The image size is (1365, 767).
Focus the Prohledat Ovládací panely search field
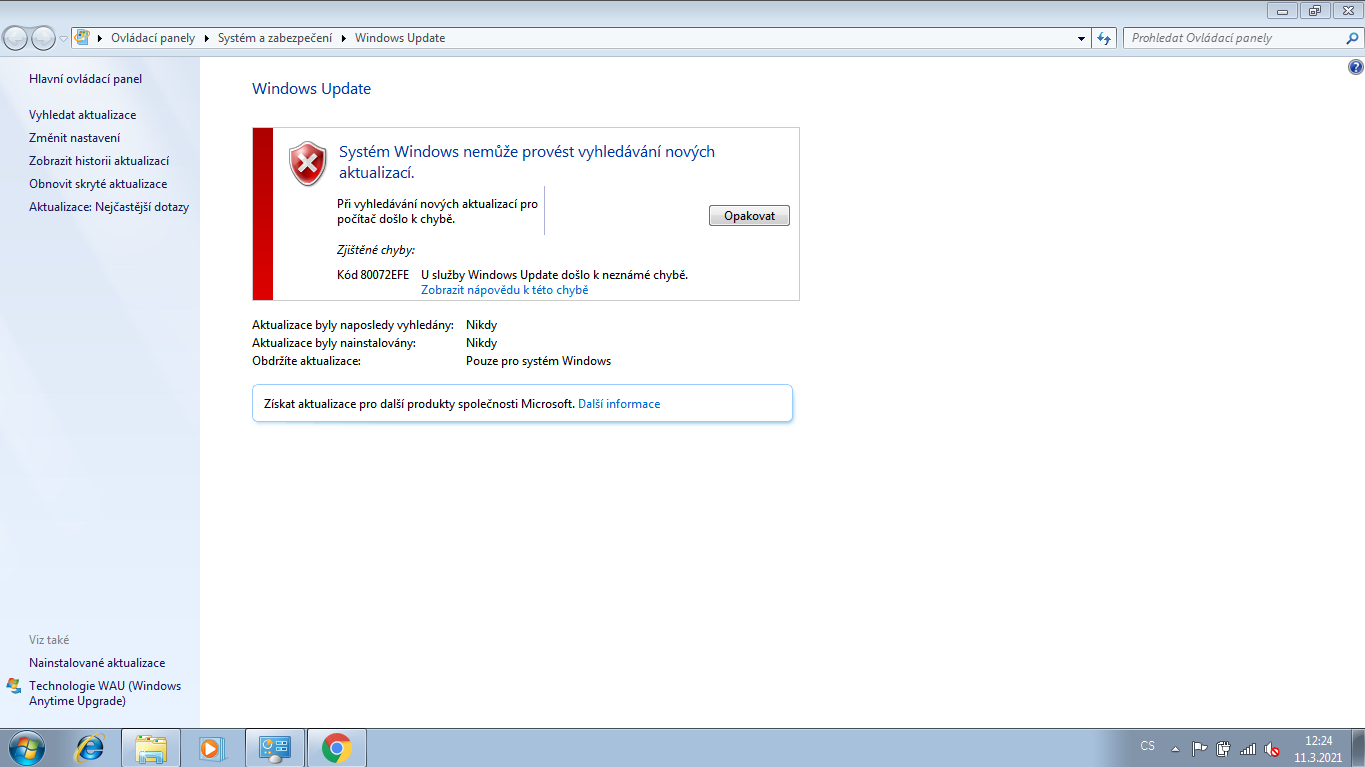pyautogui.click(x=1234, y=38)
